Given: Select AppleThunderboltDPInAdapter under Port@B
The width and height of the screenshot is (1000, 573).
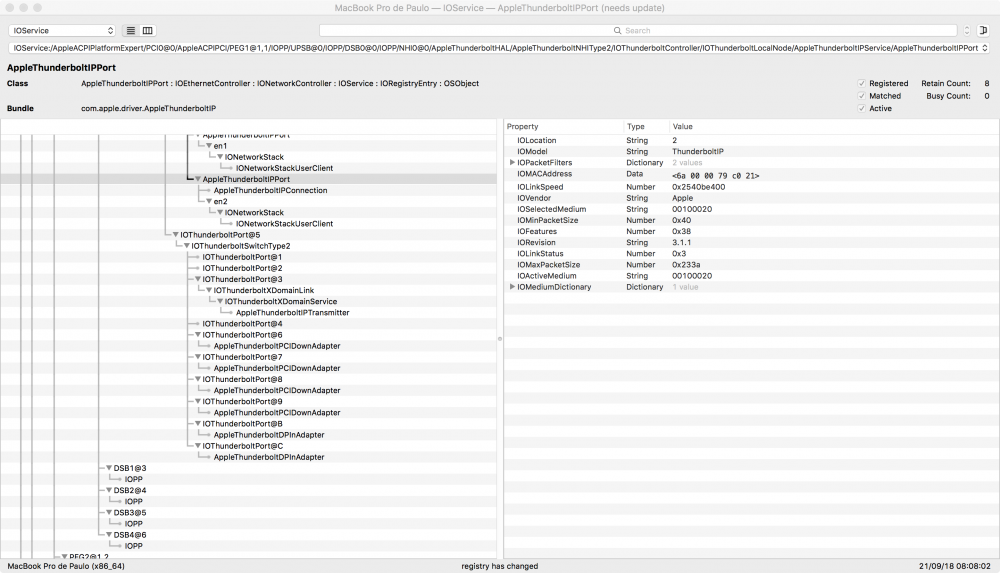Looking at the screenshot, I should 269,435.
